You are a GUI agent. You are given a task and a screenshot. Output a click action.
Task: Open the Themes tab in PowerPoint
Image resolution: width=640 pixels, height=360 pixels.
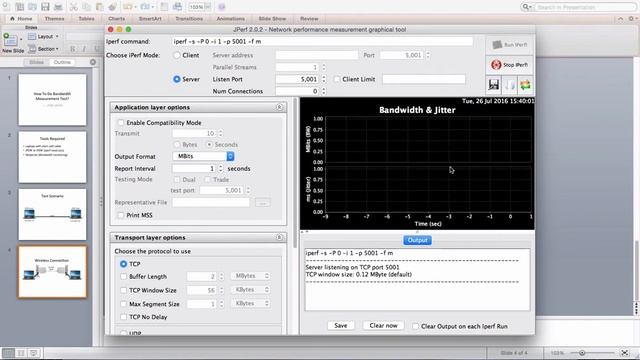click(54, 19)
